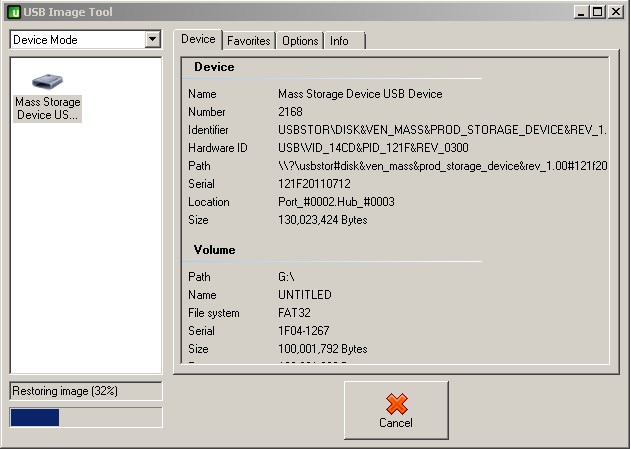Screen dimensions: 631x449
Task: Click the Hardware ID value 'USB\VID_14CD&PID_121F&REV_0300'
Action: pyautogui.click(x=373, y=148)
